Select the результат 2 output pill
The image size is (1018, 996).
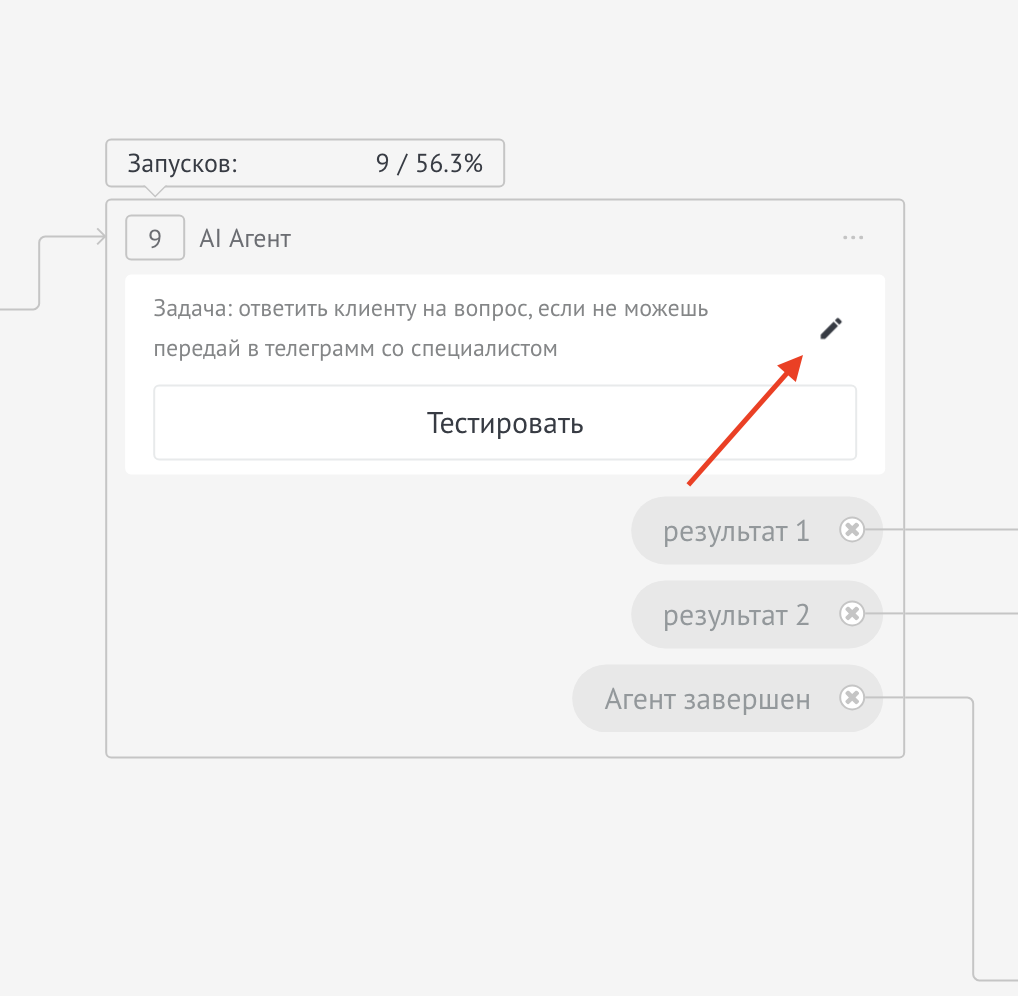735,615
